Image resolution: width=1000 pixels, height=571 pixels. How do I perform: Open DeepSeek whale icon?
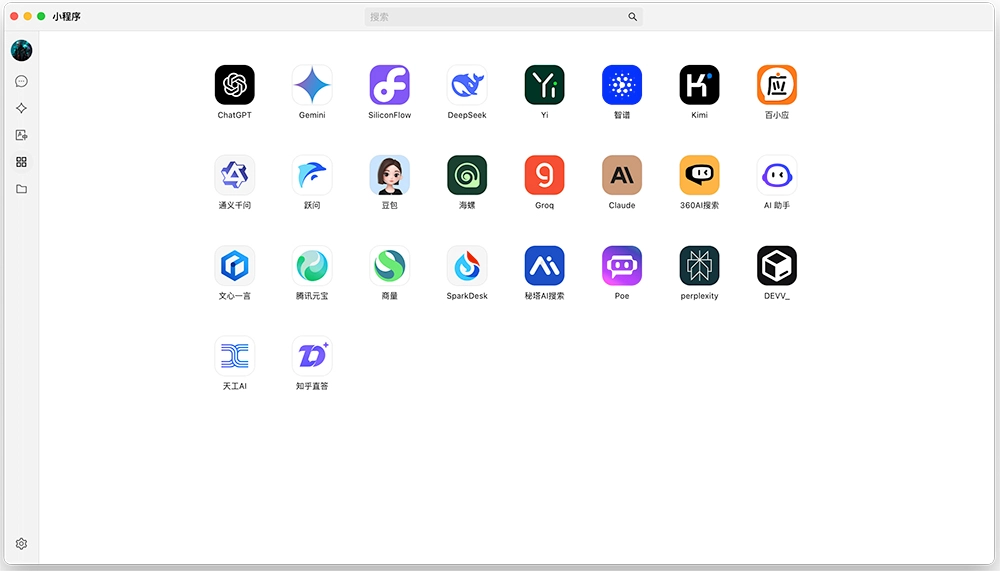[x=467, y=85]
